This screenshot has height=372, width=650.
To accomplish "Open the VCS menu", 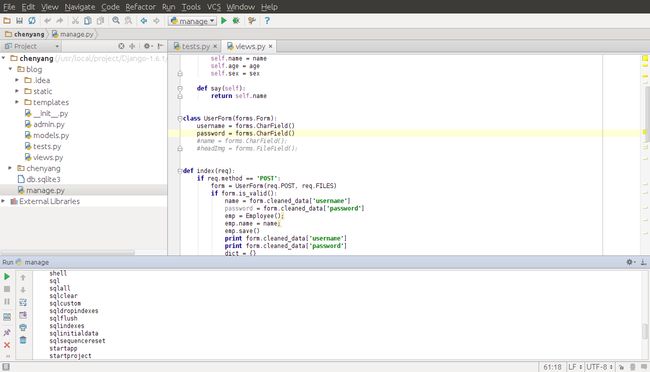I will tap(214, 7).
